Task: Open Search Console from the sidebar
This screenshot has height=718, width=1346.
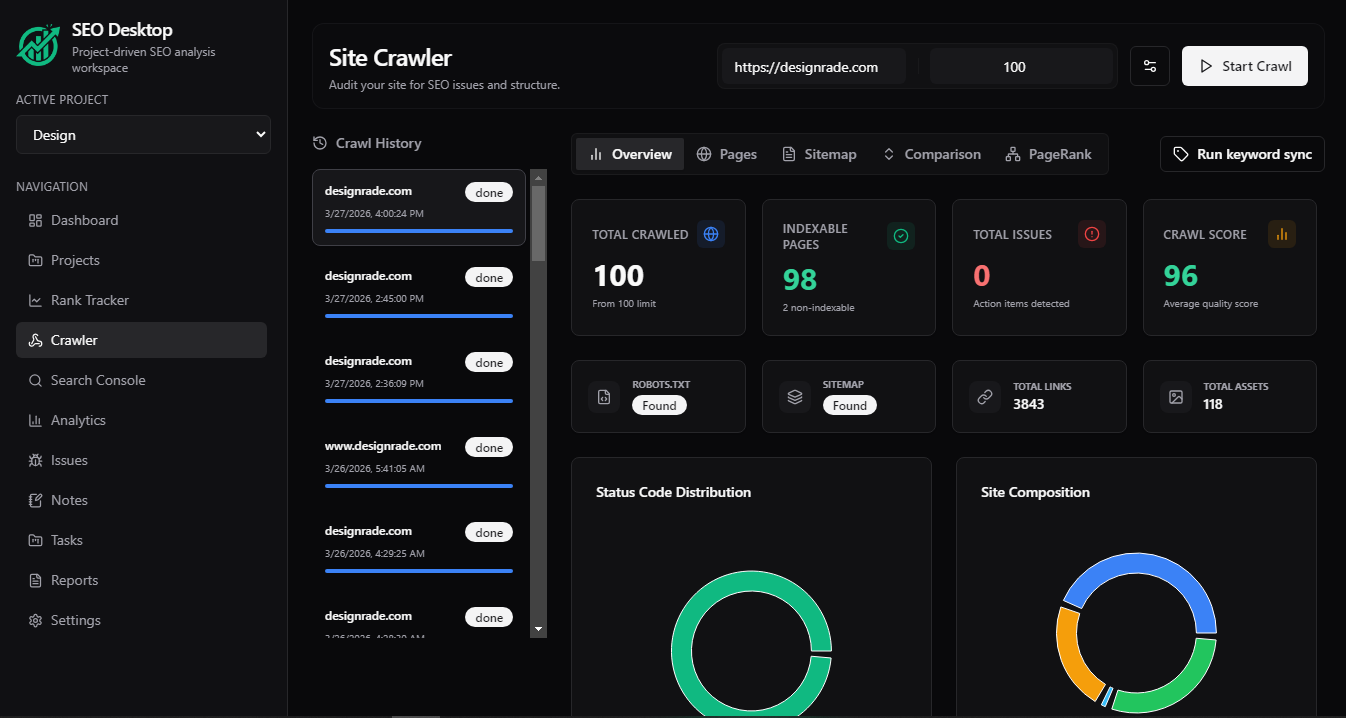Action: (141, 380)
